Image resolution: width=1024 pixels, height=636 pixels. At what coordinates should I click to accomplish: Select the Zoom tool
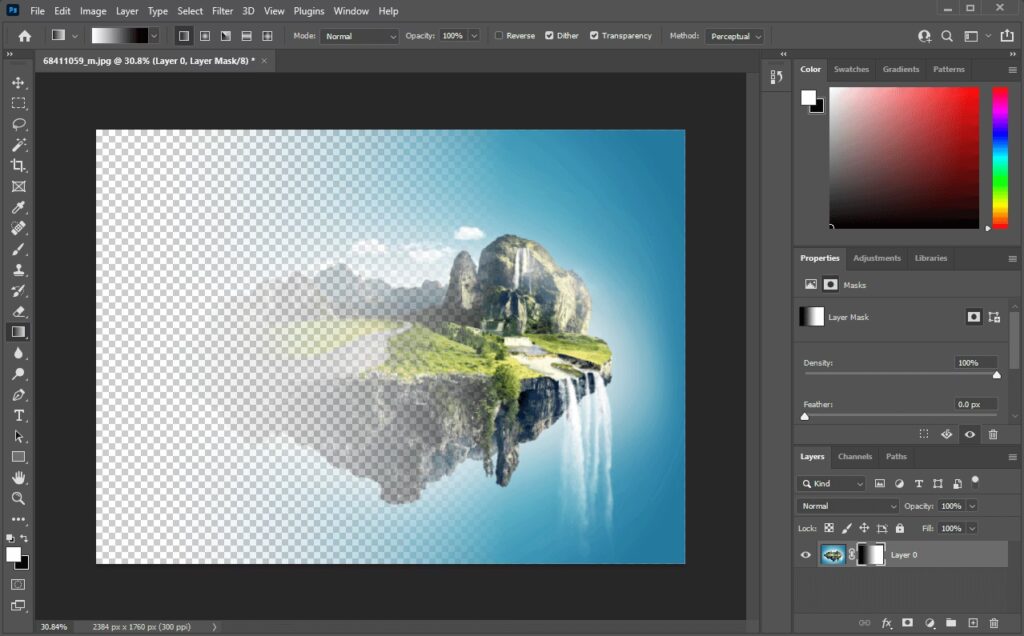(x=18, y=498)
